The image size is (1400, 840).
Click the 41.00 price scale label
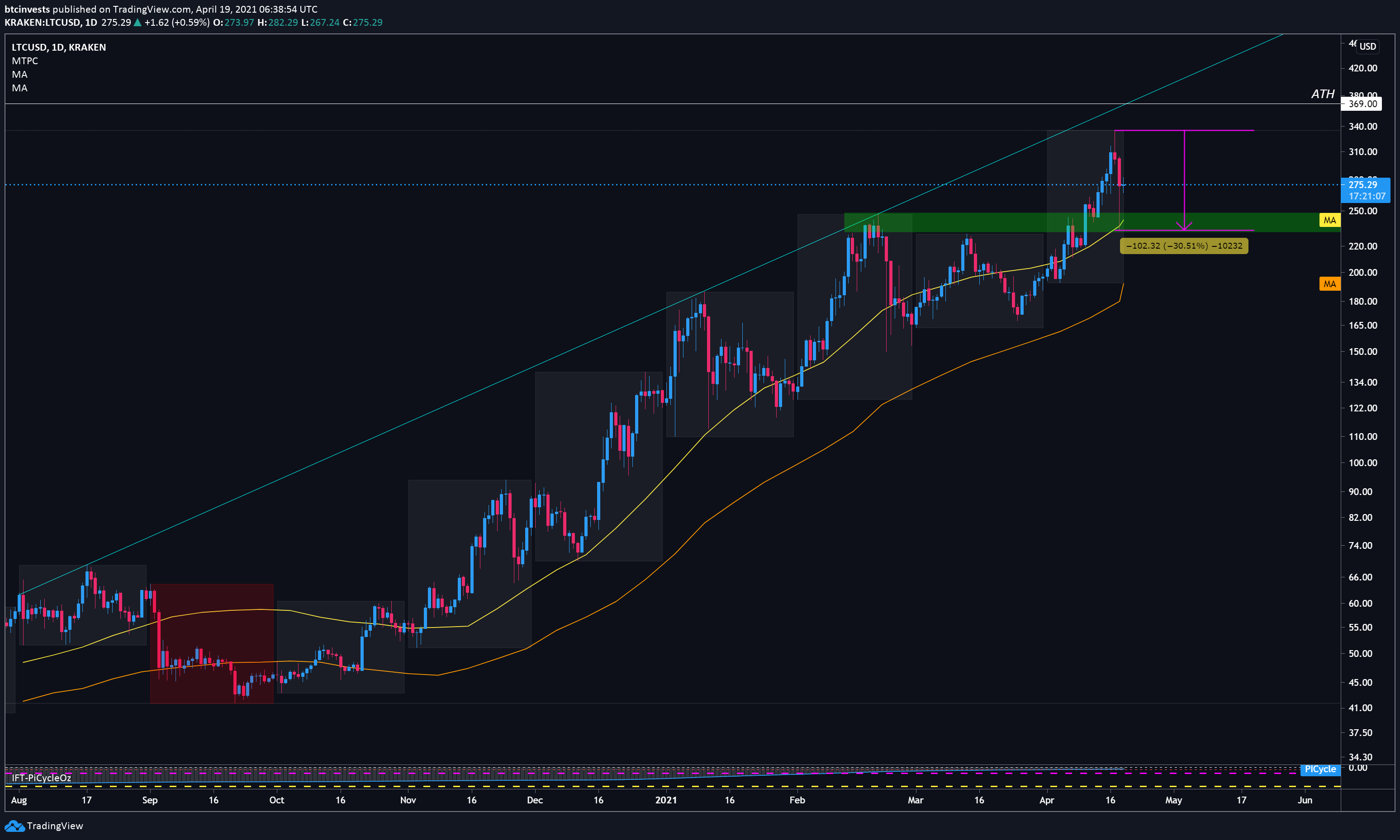[1360, 708]
